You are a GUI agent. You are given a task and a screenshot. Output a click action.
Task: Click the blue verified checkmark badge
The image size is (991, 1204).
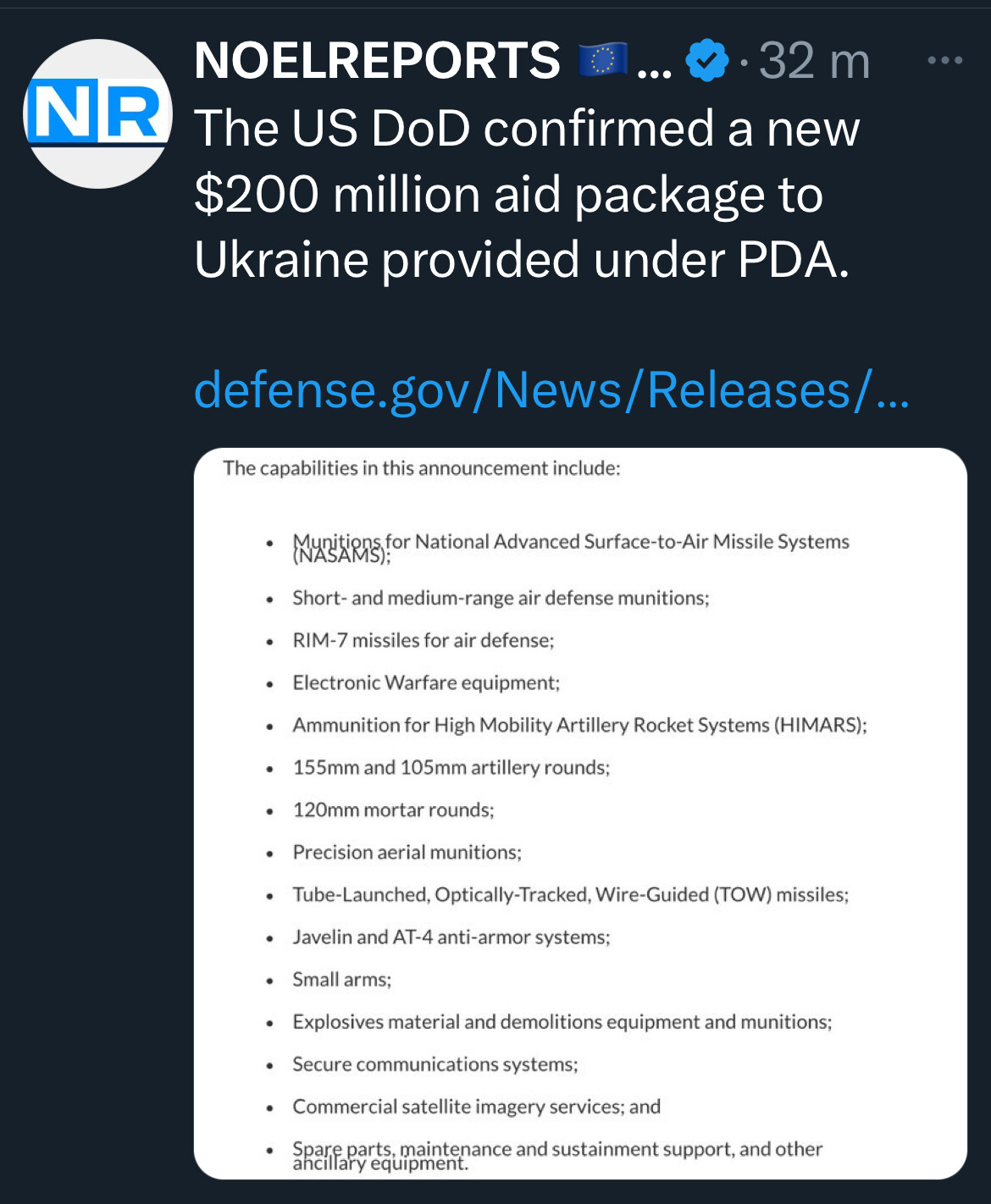706,61
